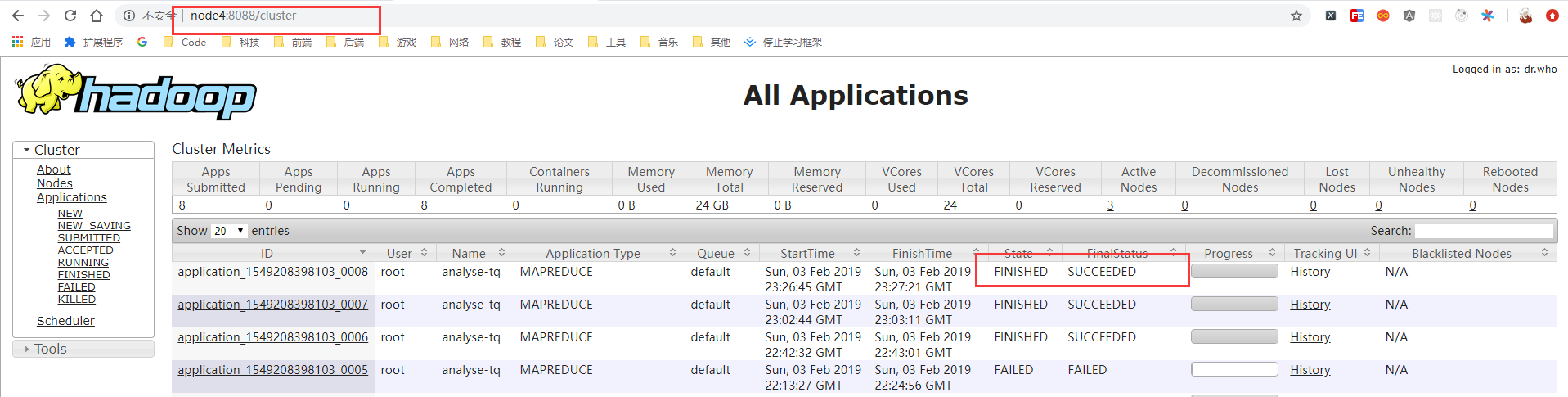Sort table by User column
Viewport: 1568px width, 397px height.
(x=405, y=253)
